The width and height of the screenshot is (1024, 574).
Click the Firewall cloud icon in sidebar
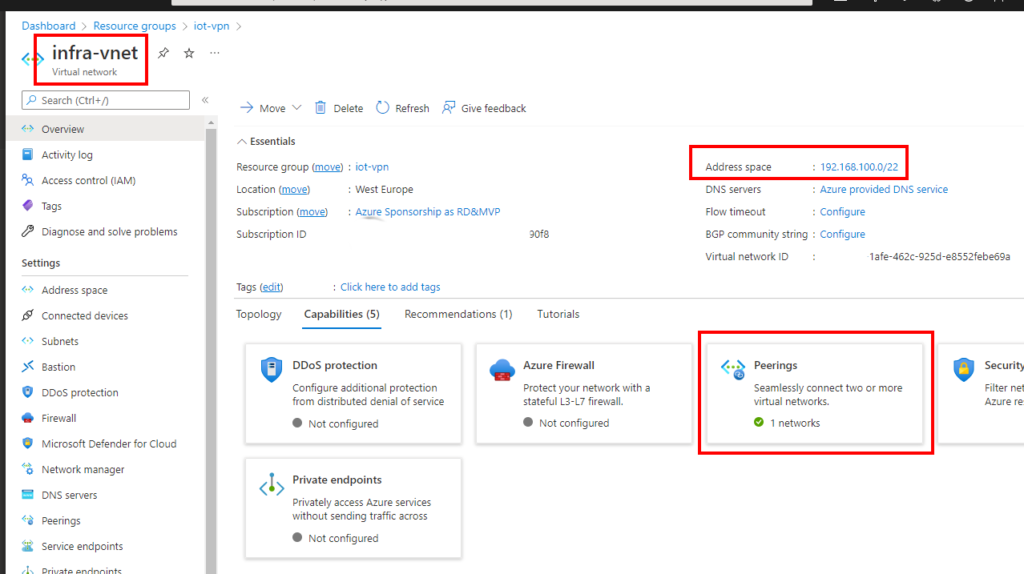27,417
